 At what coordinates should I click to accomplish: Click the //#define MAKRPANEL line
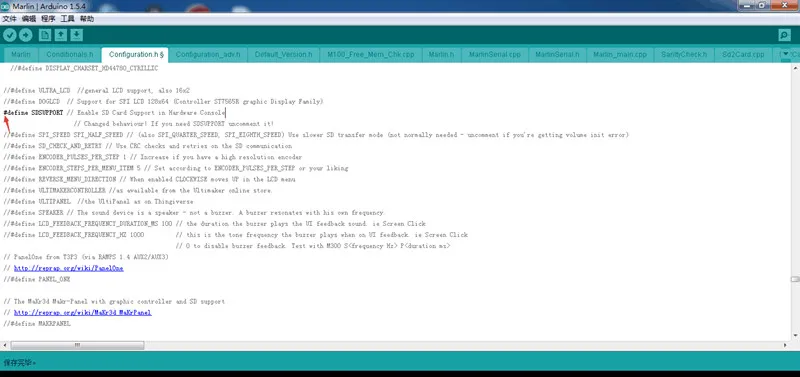tap(37, 324)
